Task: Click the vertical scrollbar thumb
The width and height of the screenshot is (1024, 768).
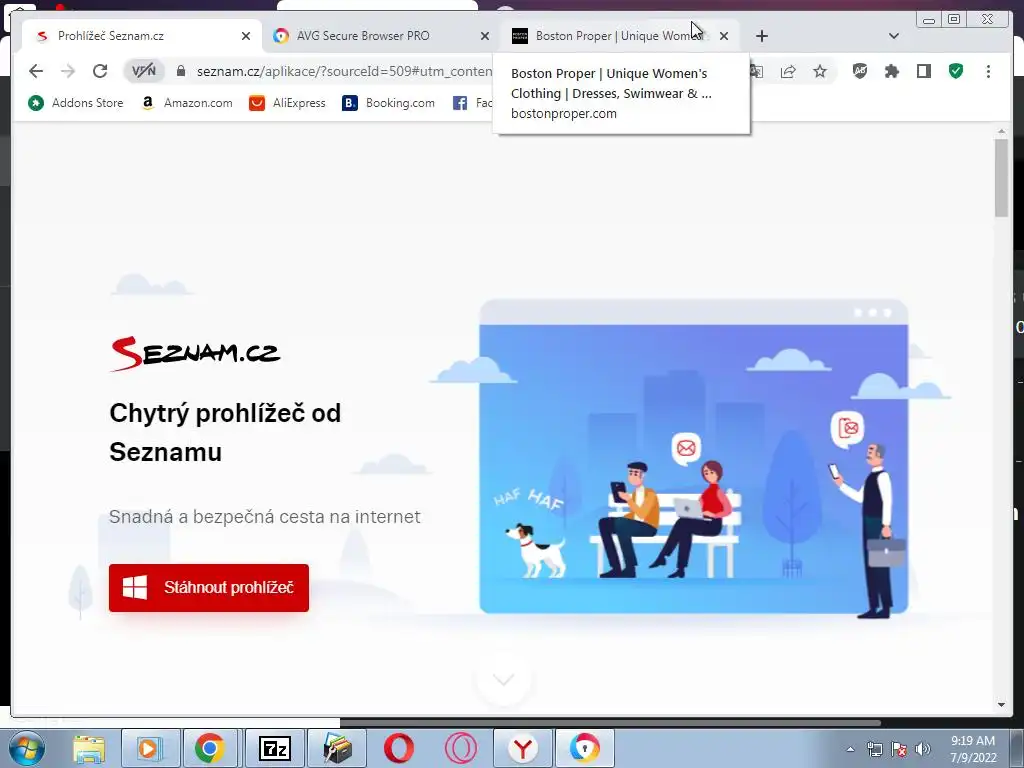Action: (x=1002, y=178)
